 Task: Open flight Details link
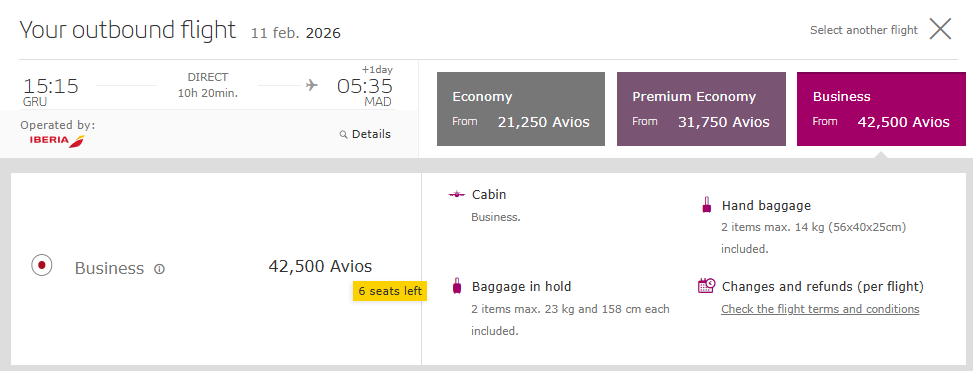coord(371,134)
